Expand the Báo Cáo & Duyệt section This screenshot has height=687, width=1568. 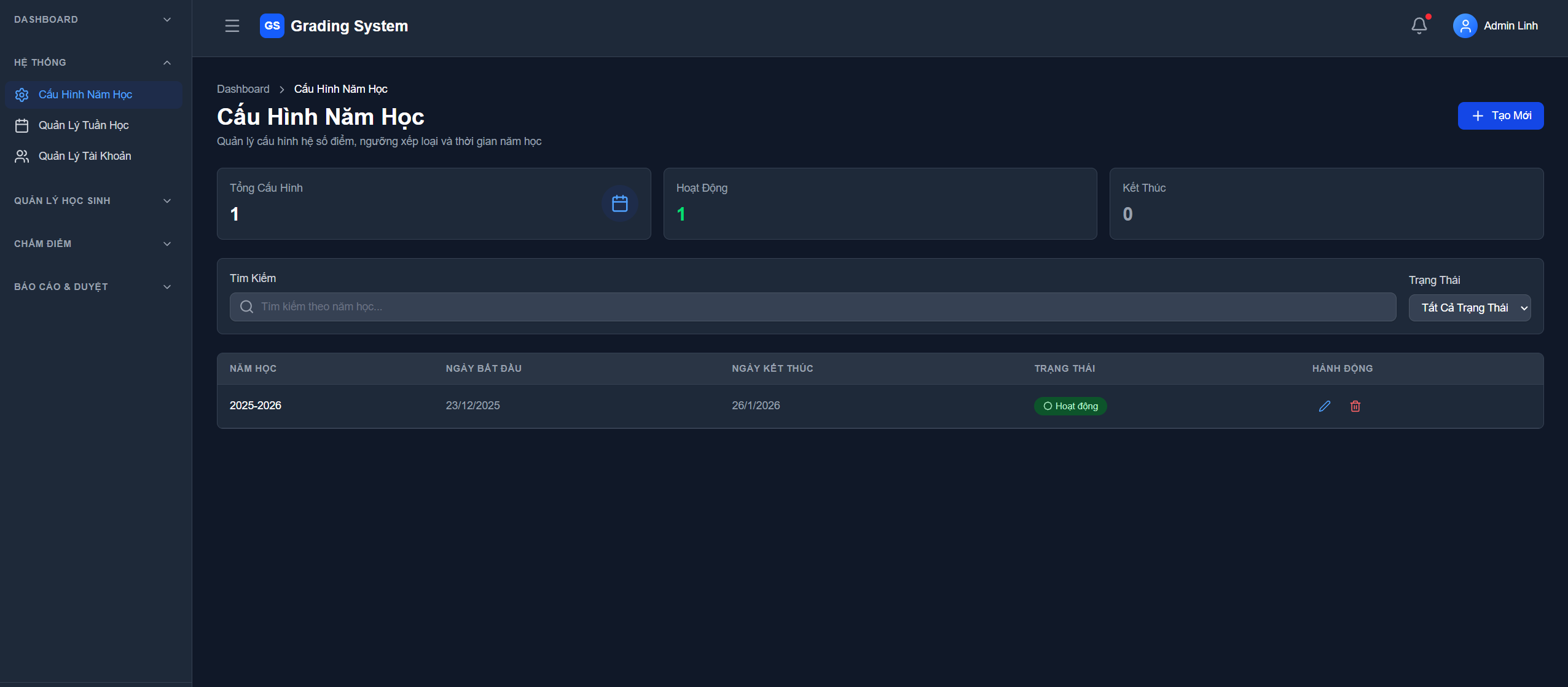pos(167,287)
